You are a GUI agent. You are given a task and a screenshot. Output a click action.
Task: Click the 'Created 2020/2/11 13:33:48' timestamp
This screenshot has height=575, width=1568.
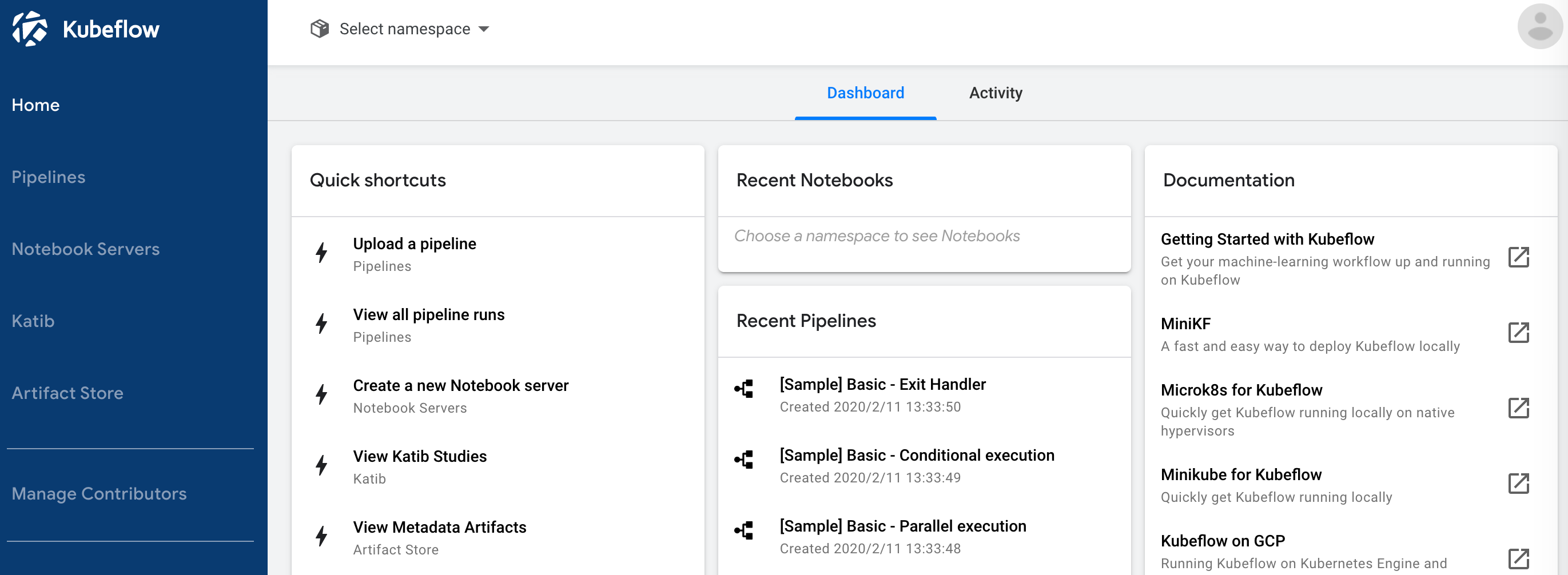870,549
